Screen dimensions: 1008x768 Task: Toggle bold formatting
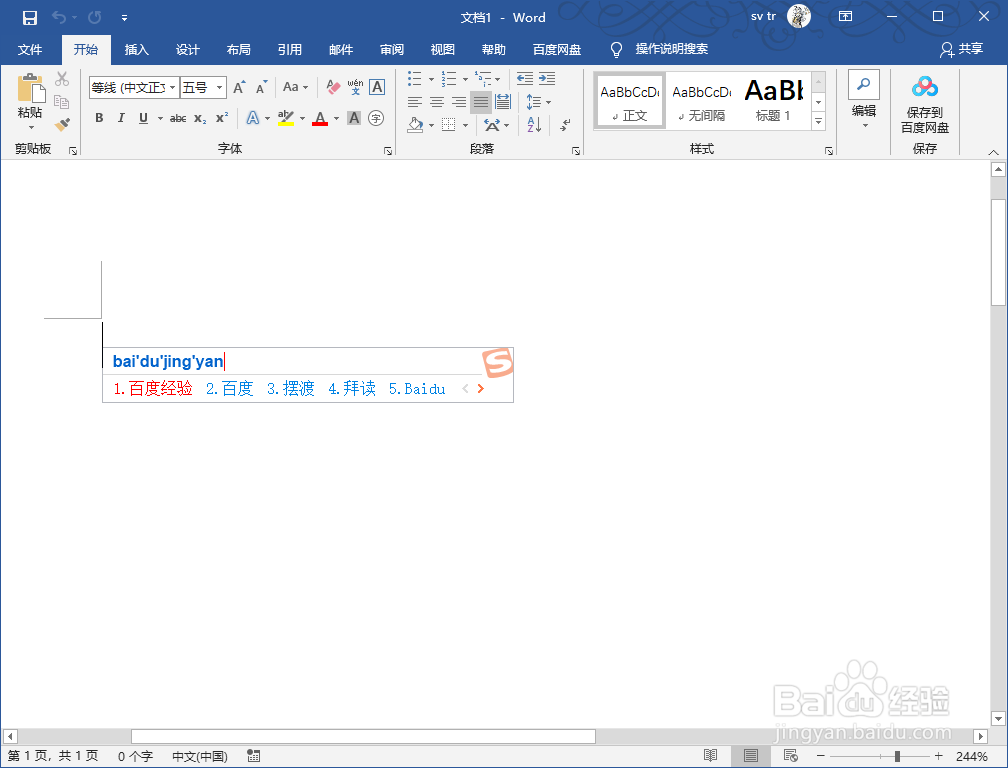tap(99, 118)
